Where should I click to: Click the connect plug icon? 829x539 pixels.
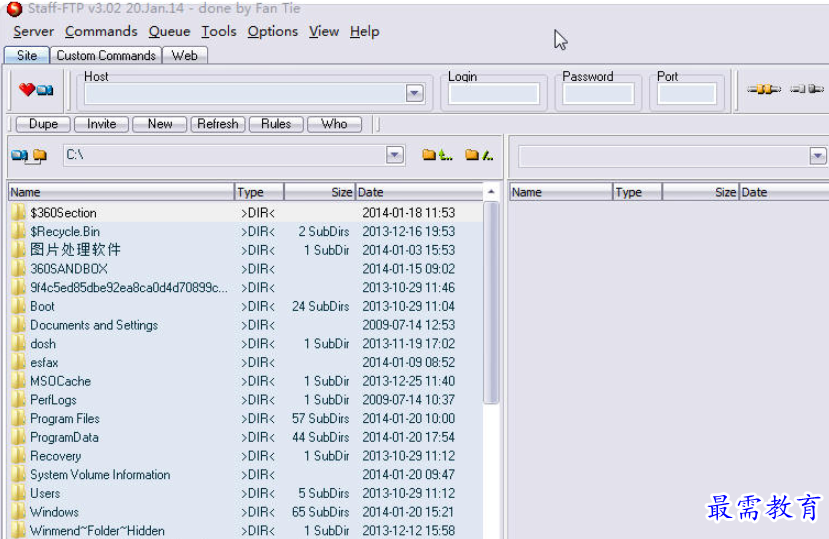click(764, 89)
